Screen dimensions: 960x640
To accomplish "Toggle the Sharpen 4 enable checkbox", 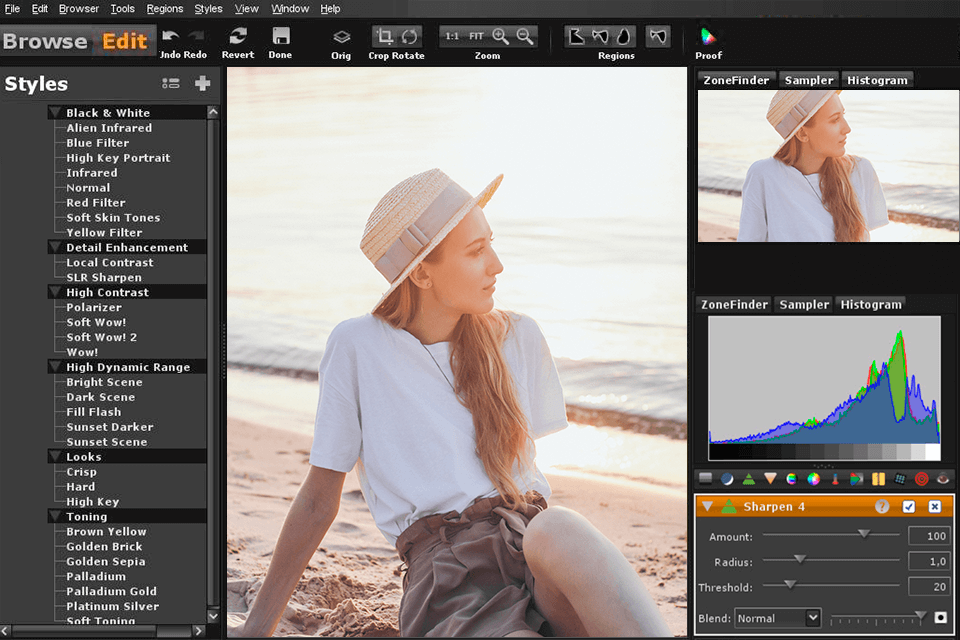I will [909, 507].
